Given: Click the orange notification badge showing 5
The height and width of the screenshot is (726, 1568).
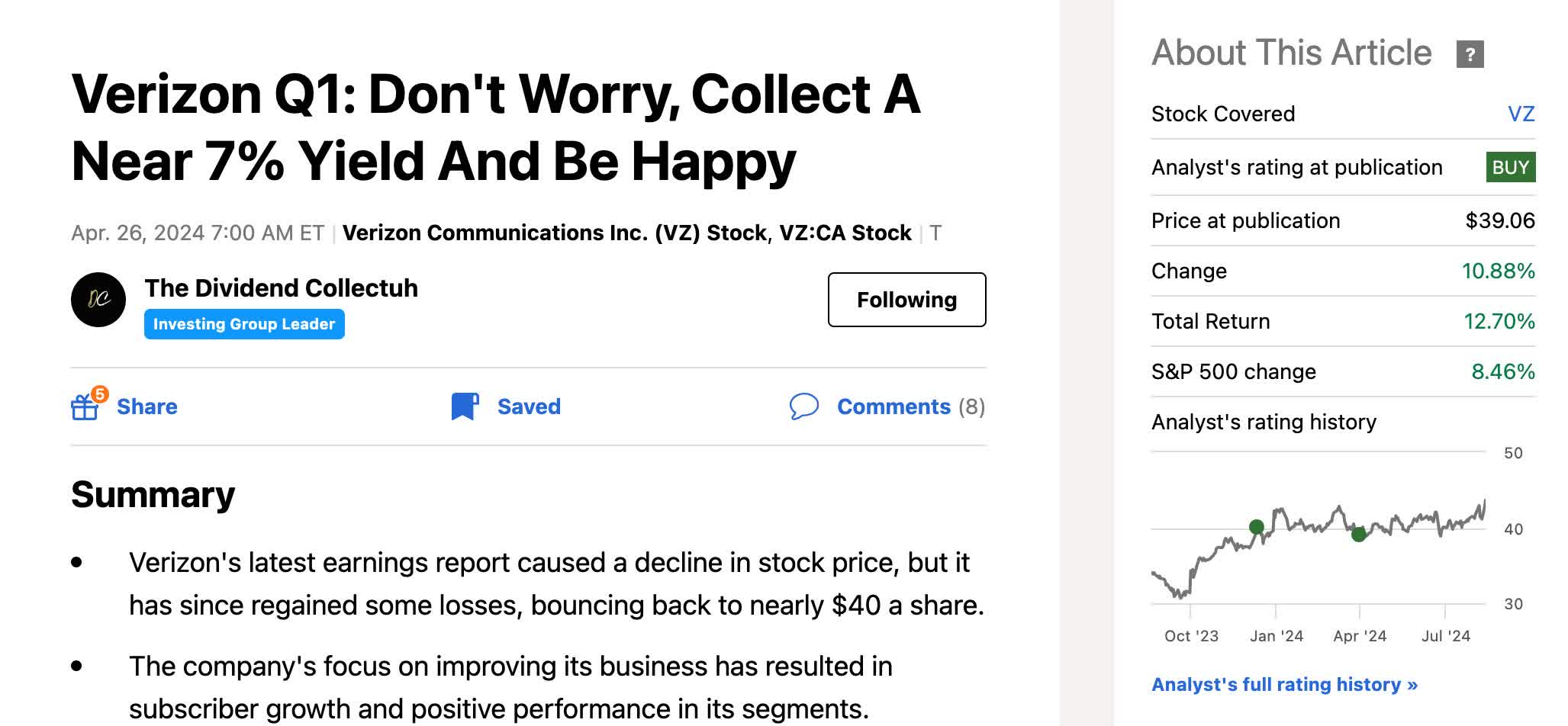Looking at the screenshot, I should click(x=99, y=394).
